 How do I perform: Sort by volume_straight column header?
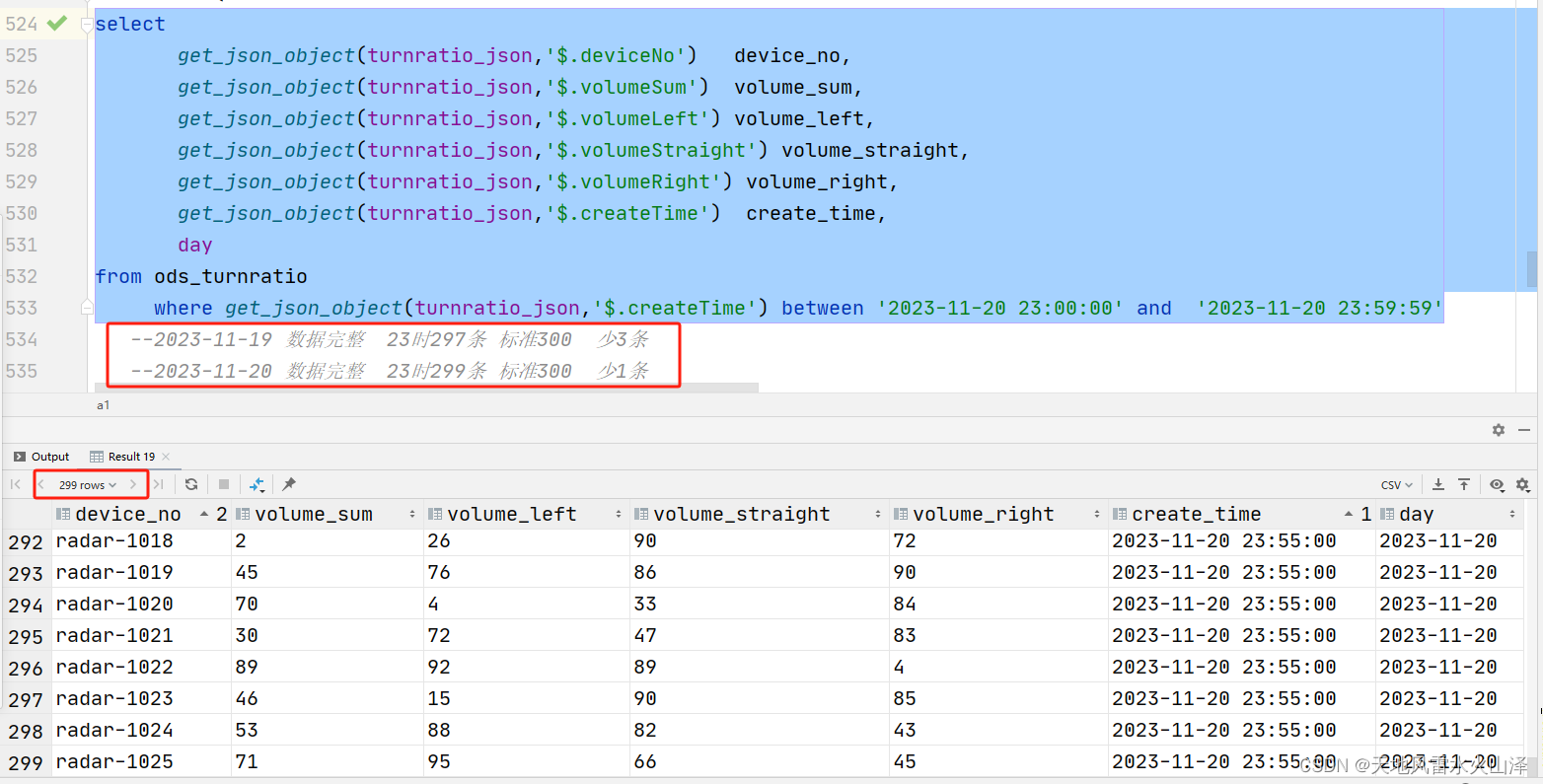(x=742, y=514)
